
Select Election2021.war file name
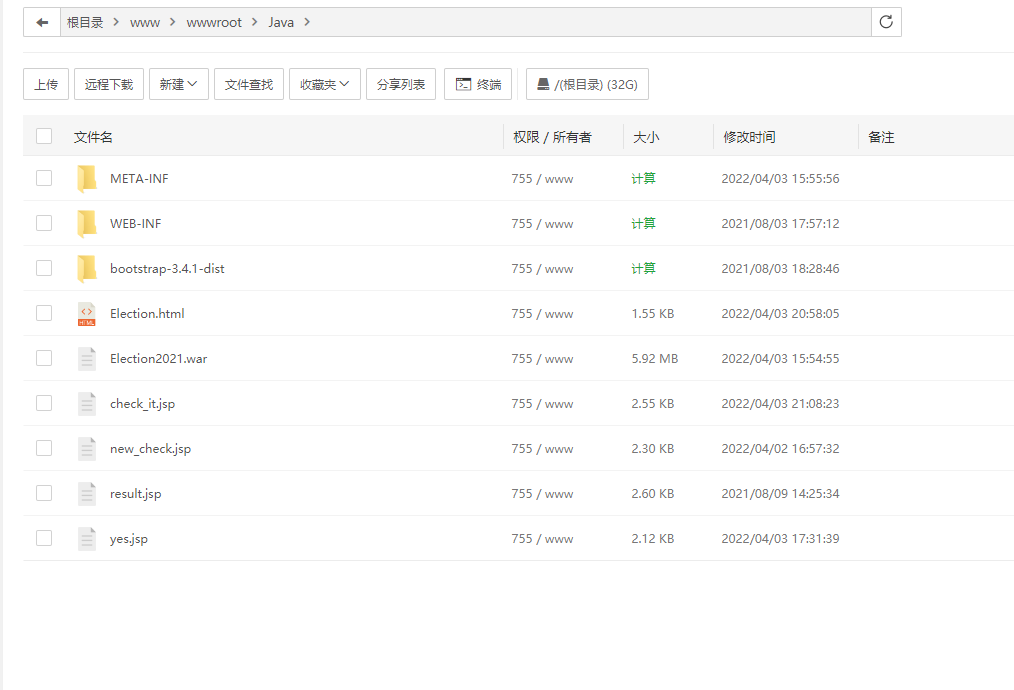158,359
